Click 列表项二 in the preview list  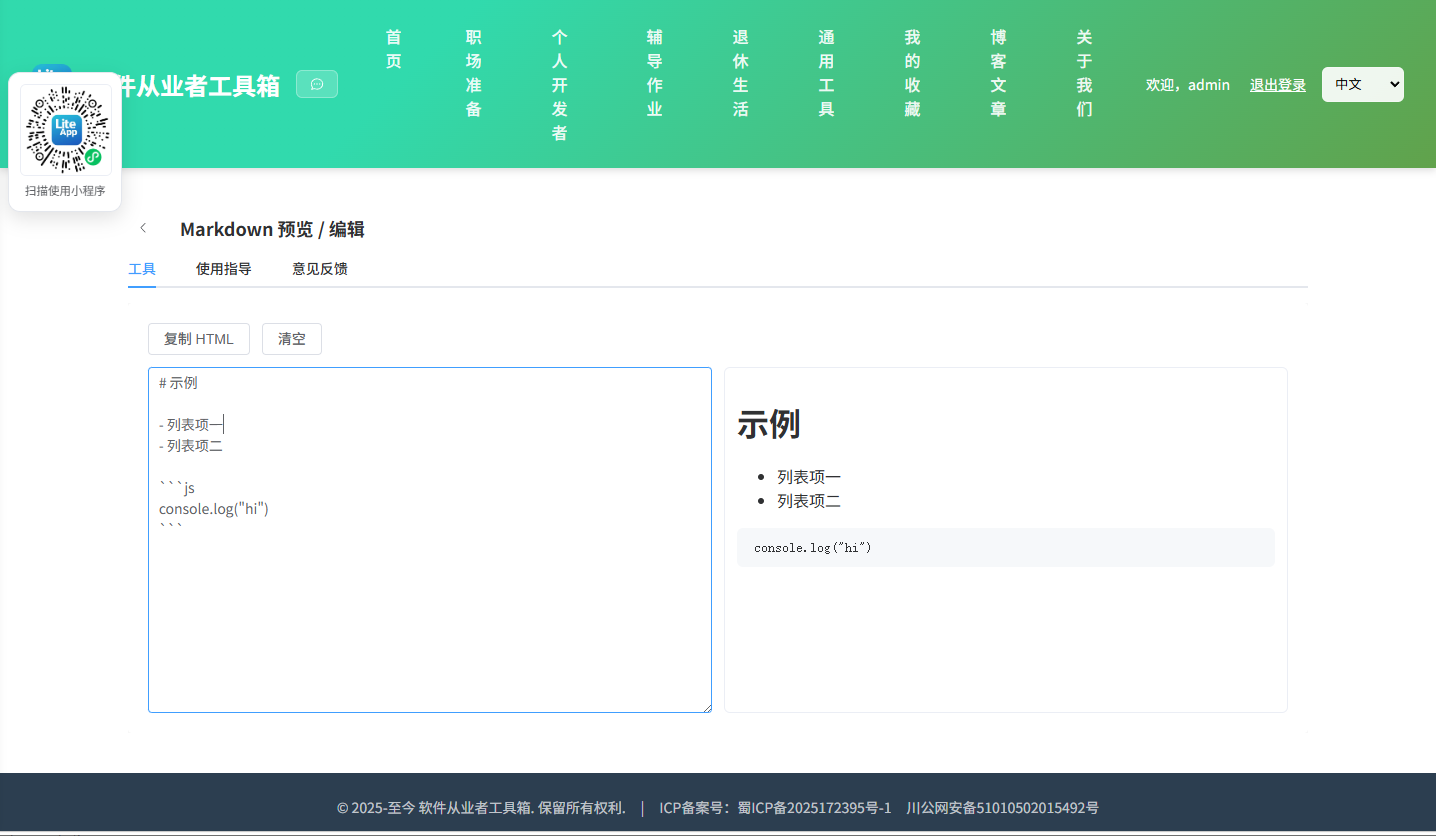pos(809,501)
